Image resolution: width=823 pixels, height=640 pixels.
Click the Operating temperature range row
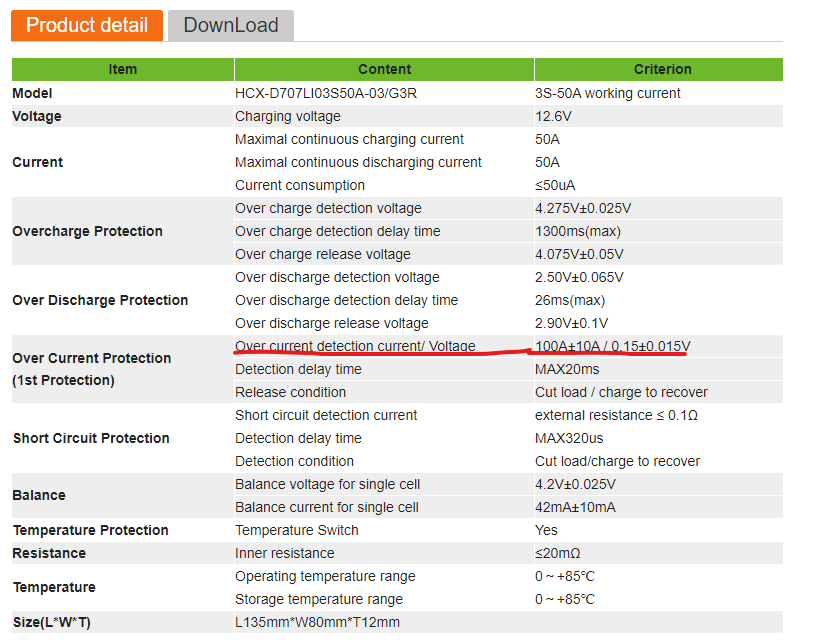(509, 576)
